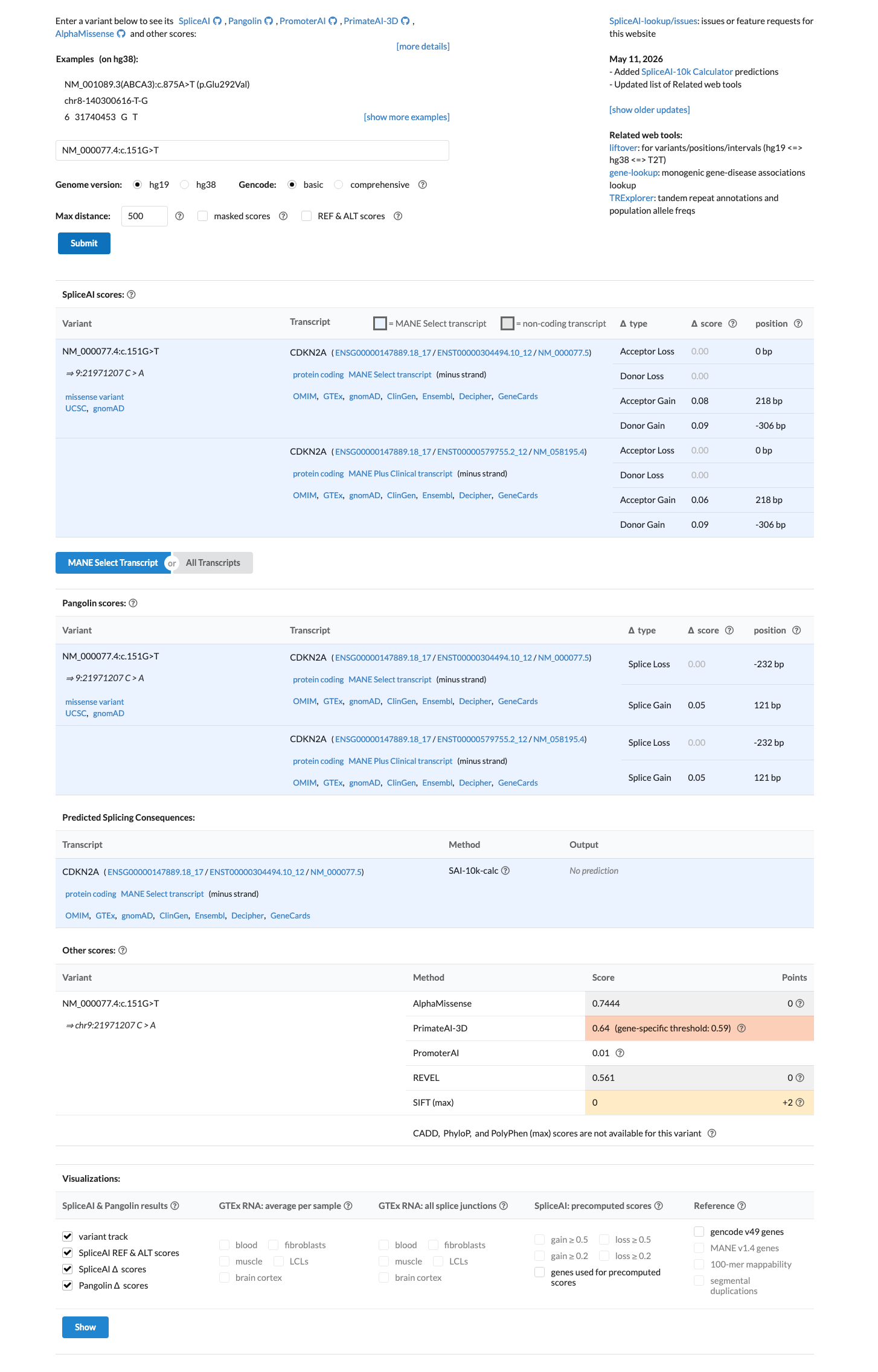Screen dimensions: 878x1372
Task: Enable masked scores checkbox
Action: [x=203, y=216]
